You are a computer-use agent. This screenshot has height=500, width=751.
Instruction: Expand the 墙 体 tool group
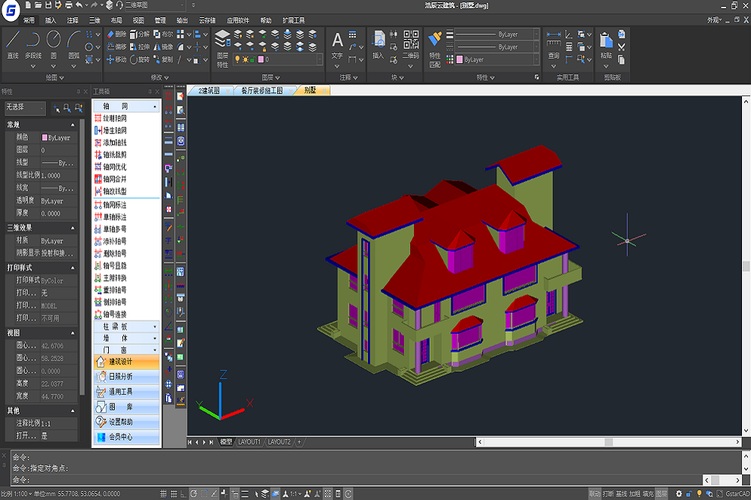(126, 339)
